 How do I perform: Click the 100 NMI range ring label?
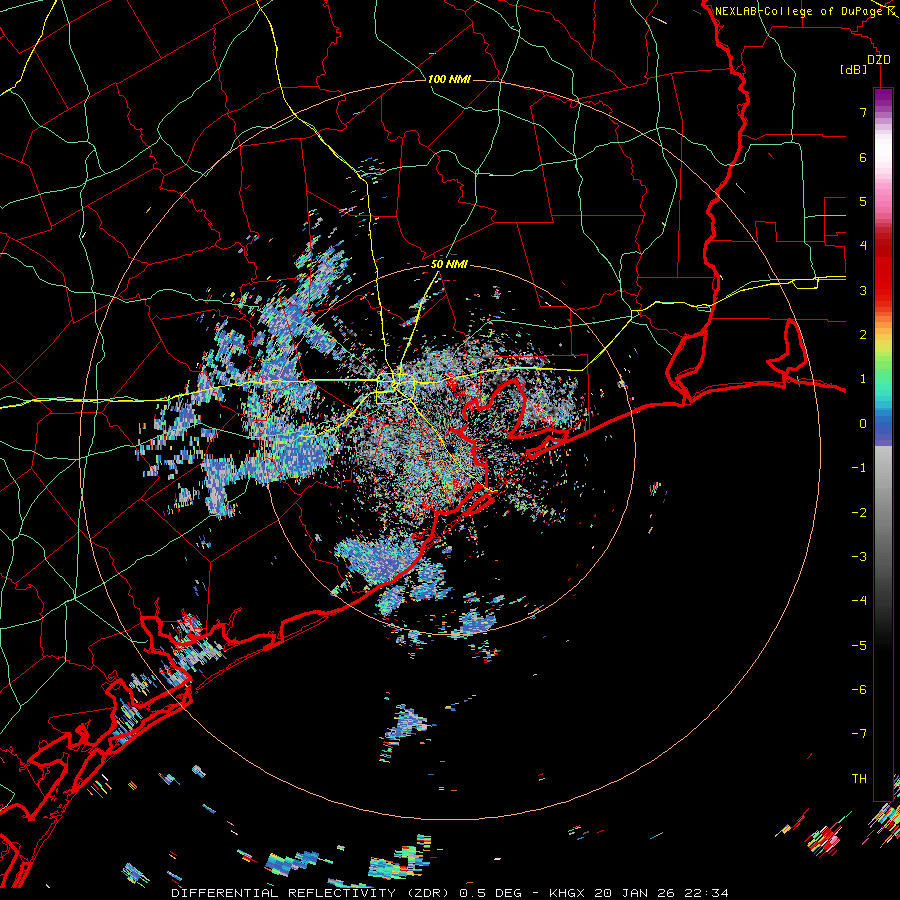tap(449, 79)
